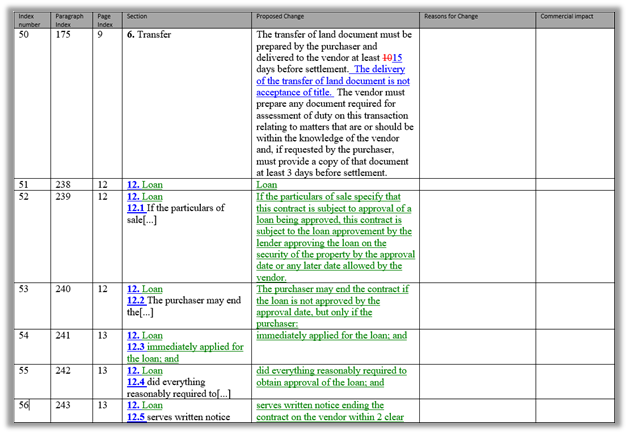Click paragraph index value 175

click(63, 35)
